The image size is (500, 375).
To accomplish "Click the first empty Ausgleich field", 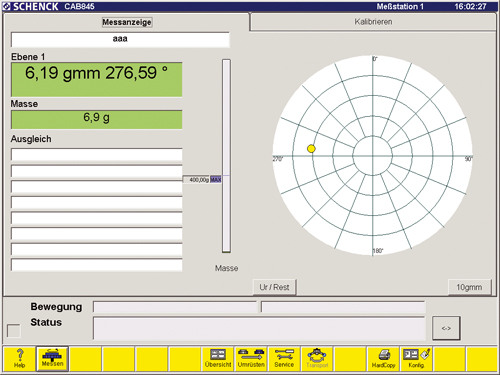I will coord(97,155).
